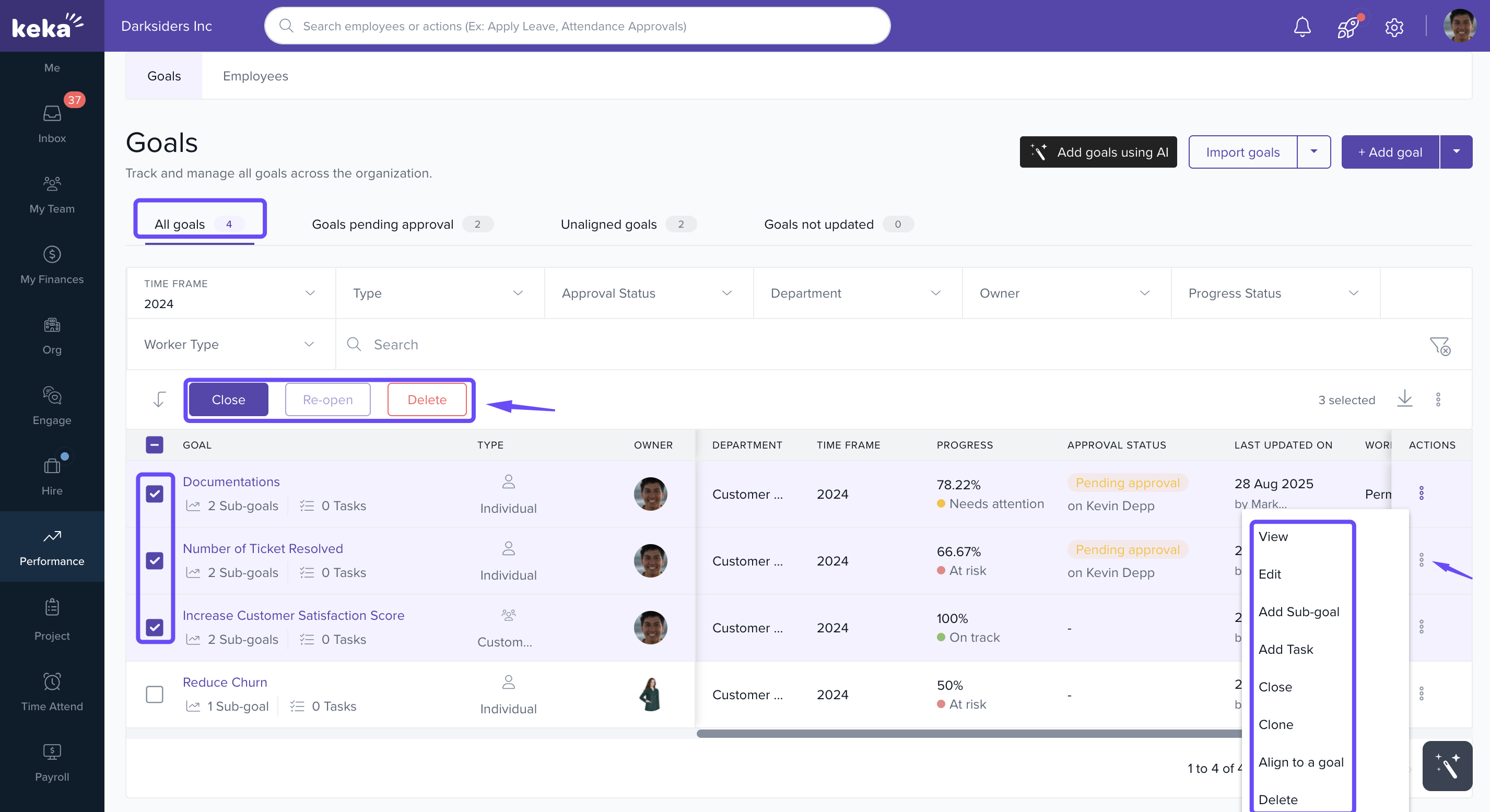Toggle the select-all header checkbox

pyautogui.click(x=155, y=445)
